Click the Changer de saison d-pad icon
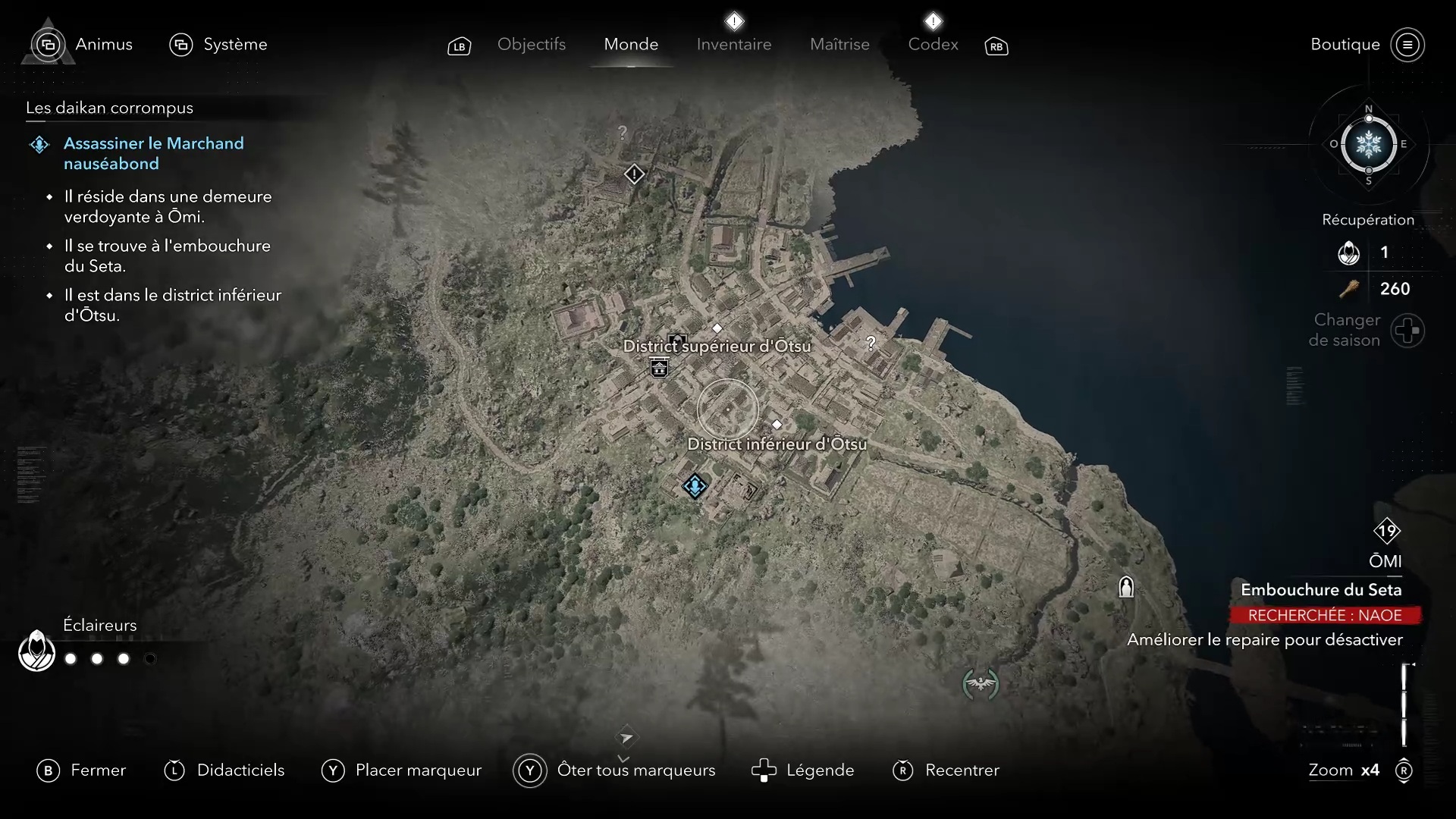Viewport: 1456px width, 819px height. (x=1407, y=331)
